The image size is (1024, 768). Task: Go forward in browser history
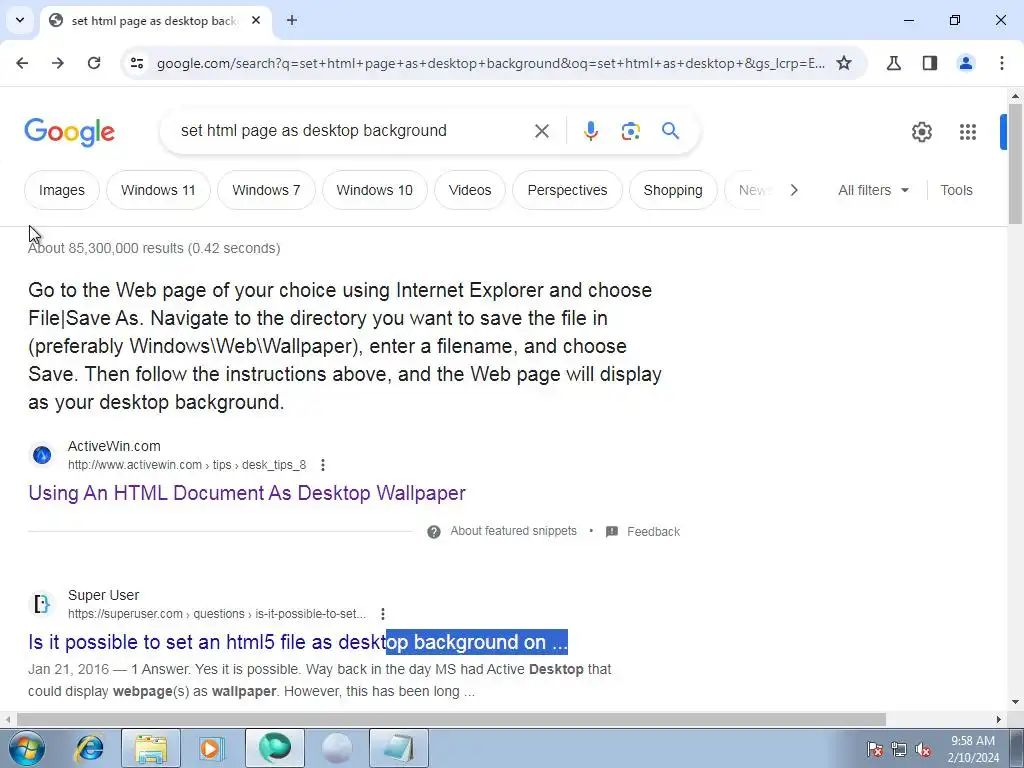pyautogui.click(x=58, y=63)
